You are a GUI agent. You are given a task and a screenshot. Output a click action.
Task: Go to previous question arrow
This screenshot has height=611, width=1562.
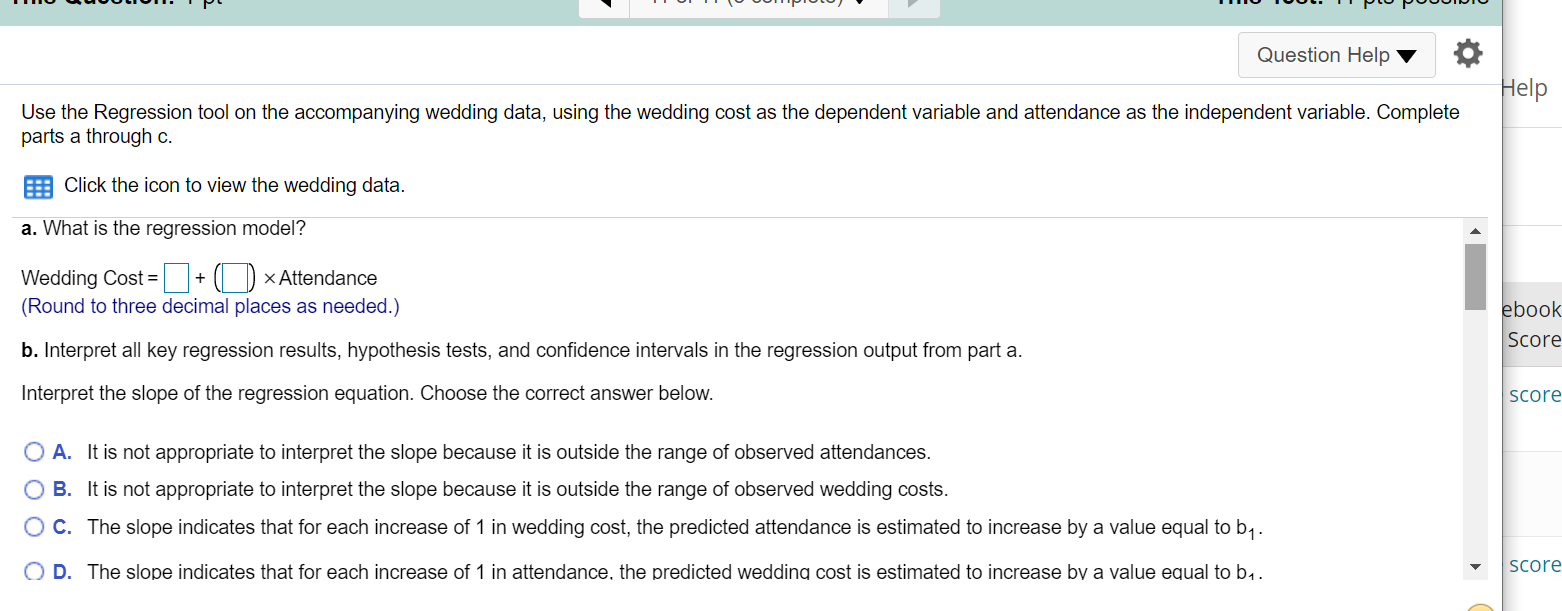(x=603, y=7)
